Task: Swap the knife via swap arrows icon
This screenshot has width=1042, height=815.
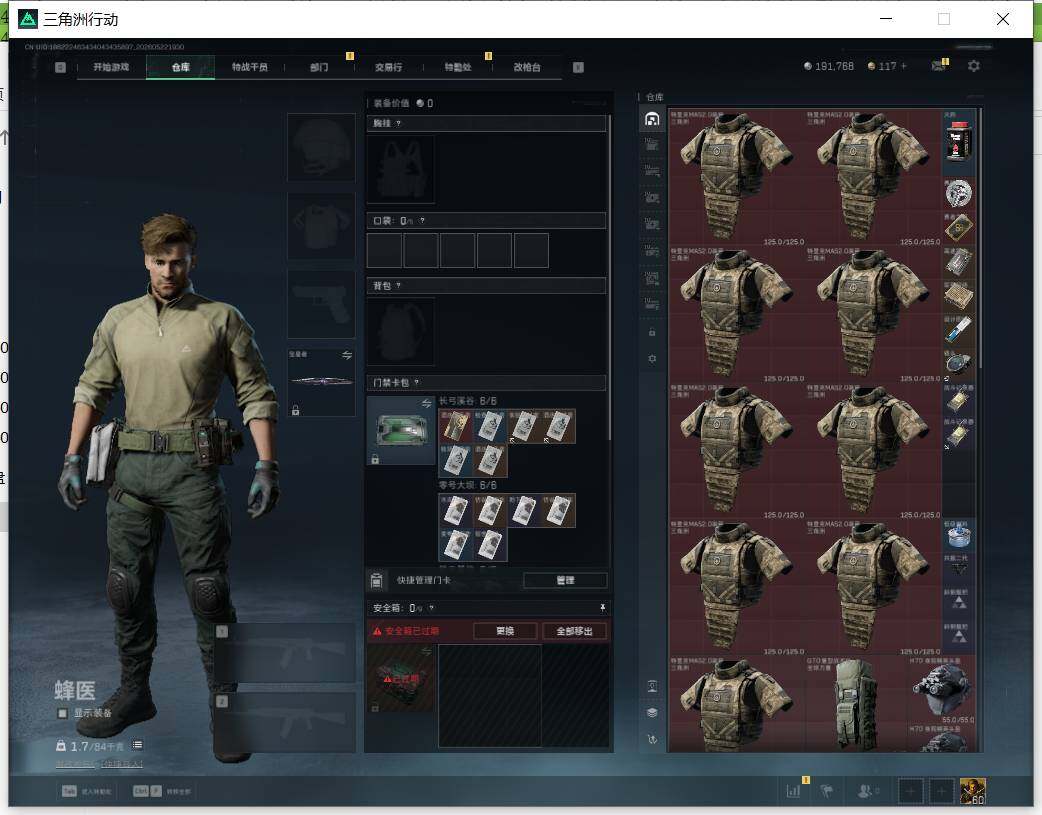Action: (347, 355)
